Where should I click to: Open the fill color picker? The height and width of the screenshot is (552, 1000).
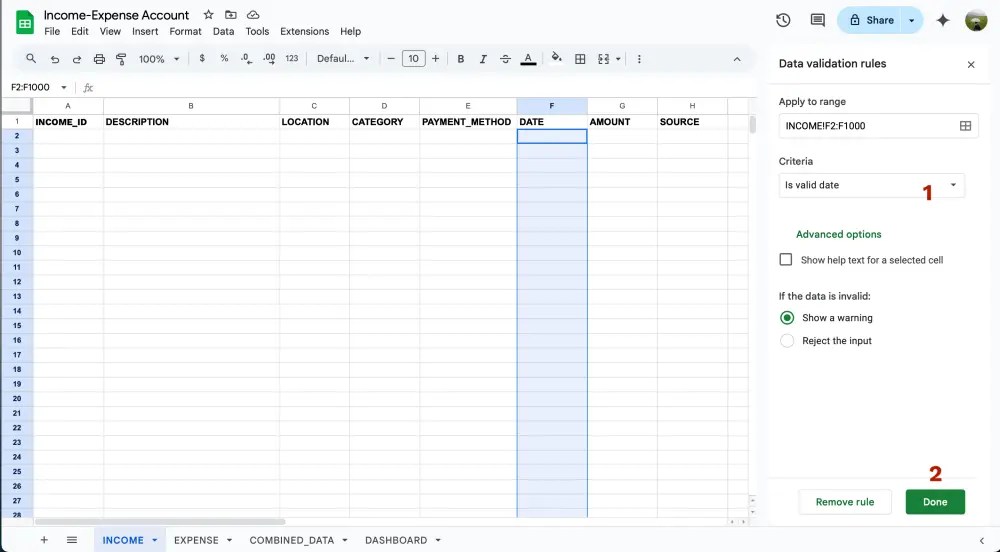[x=556, y=59]
